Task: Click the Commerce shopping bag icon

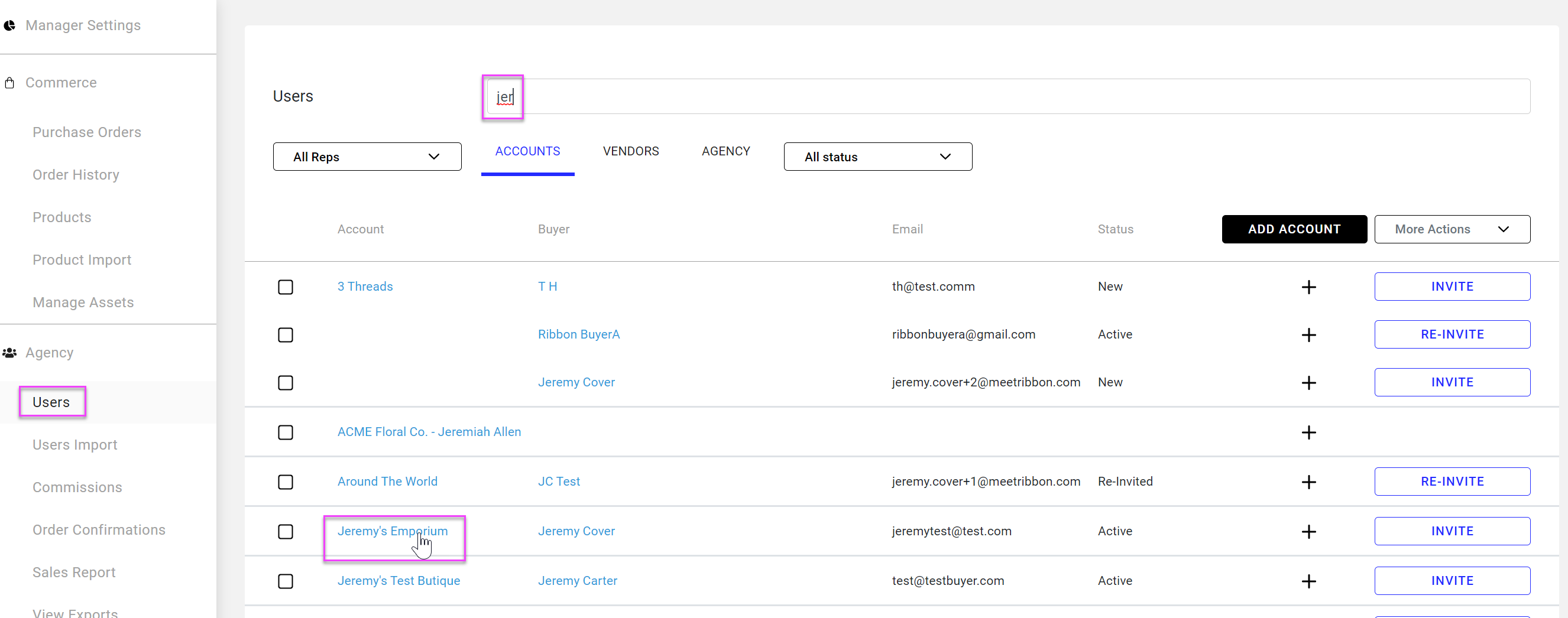Action: 9,83
